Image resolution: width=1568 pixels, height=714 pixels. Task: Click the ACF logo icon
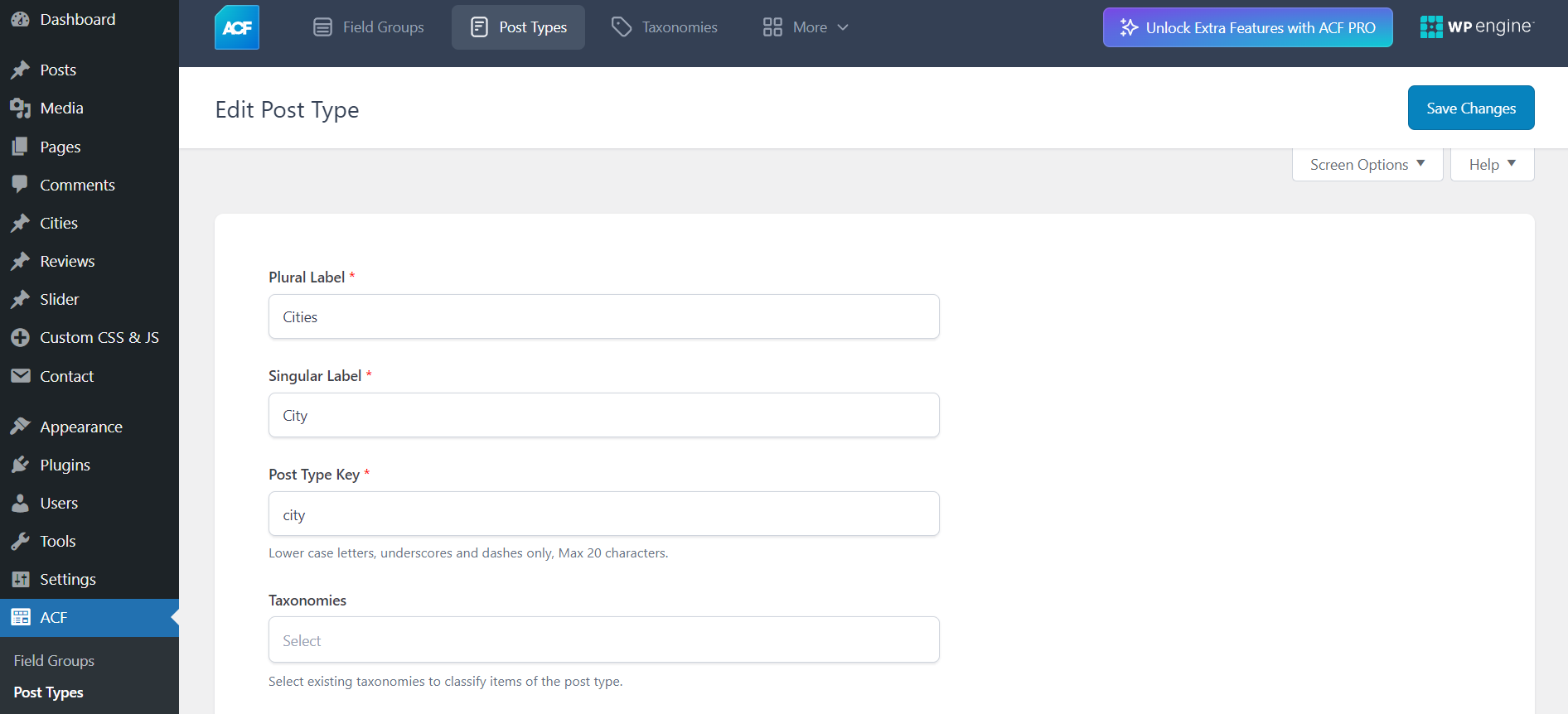[237, 27]
